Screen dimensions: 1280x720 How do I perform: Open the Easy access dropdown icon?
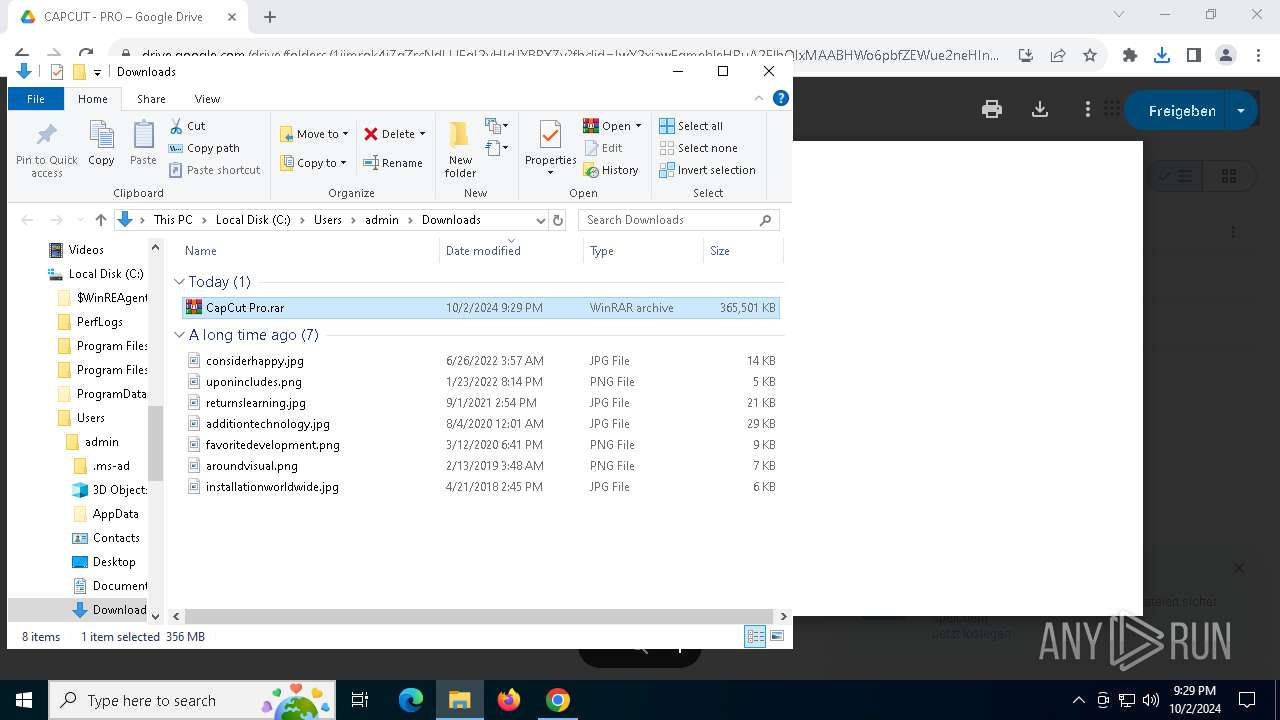[497, 148]
